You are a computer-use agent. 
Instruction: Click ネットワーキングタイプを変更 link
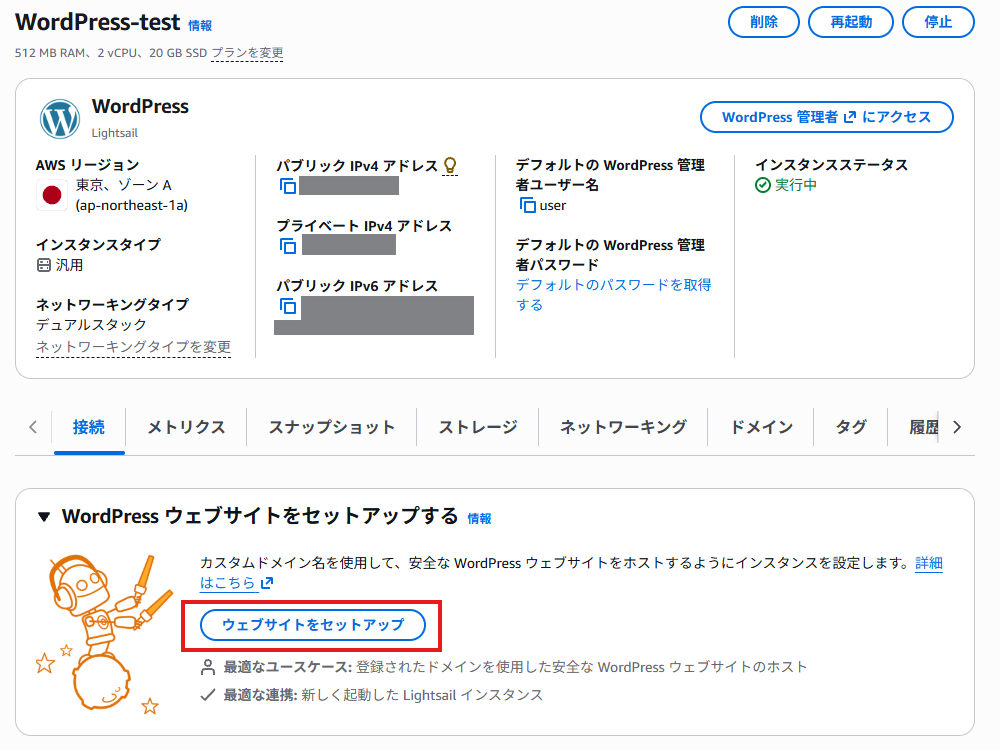point(133,347)
